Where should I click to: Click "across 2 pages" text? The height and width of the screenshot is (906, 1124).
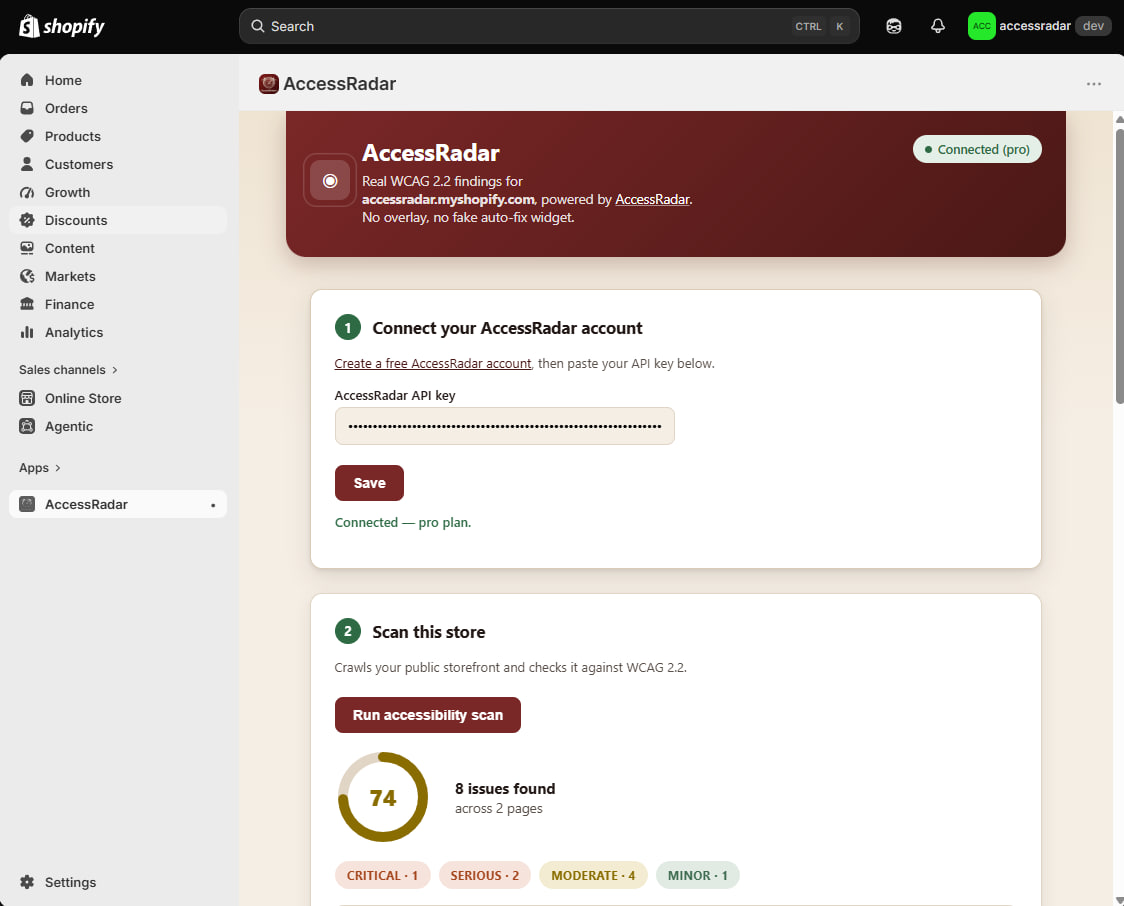coord(498,809)
